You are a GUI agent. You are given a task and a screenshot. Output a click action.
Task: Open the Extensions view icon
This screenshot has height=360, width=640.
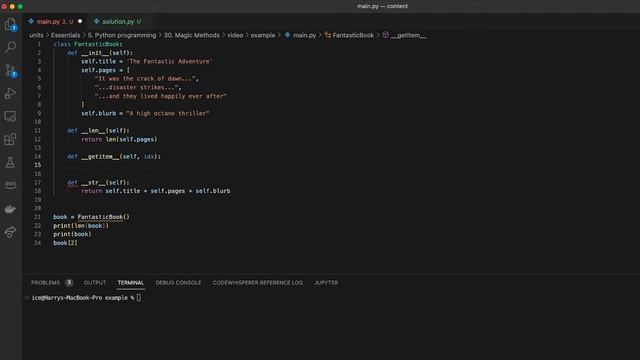[x=11, y=140]
